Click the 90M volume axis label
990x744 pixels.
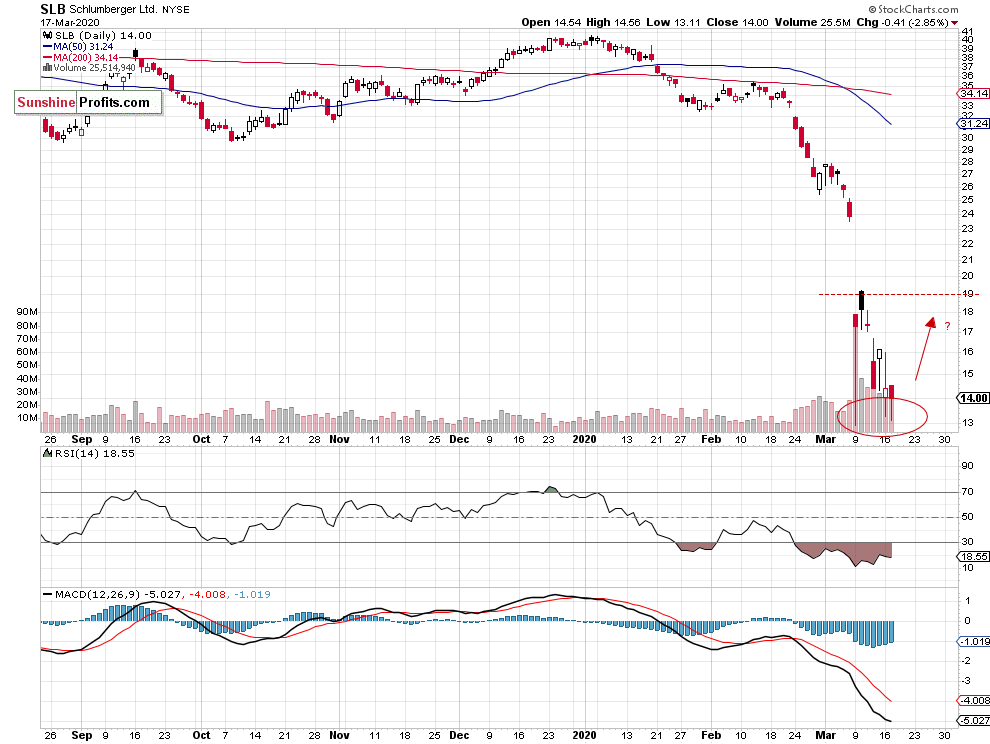click(x=27, y=312)
